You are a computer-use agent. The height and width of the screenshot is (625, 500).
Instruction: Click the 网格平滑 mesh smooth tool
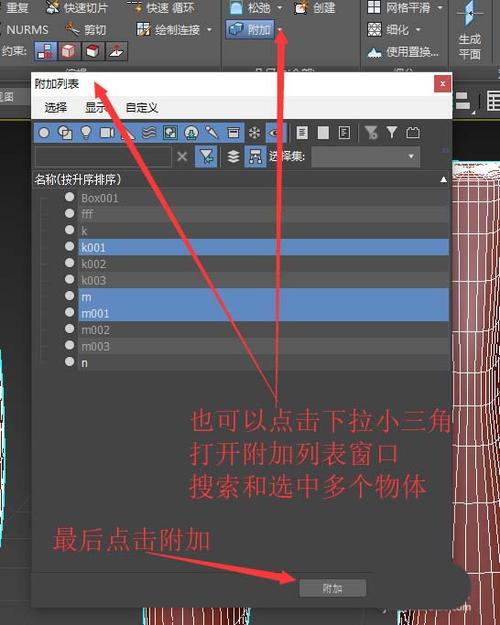coord(399,8)
